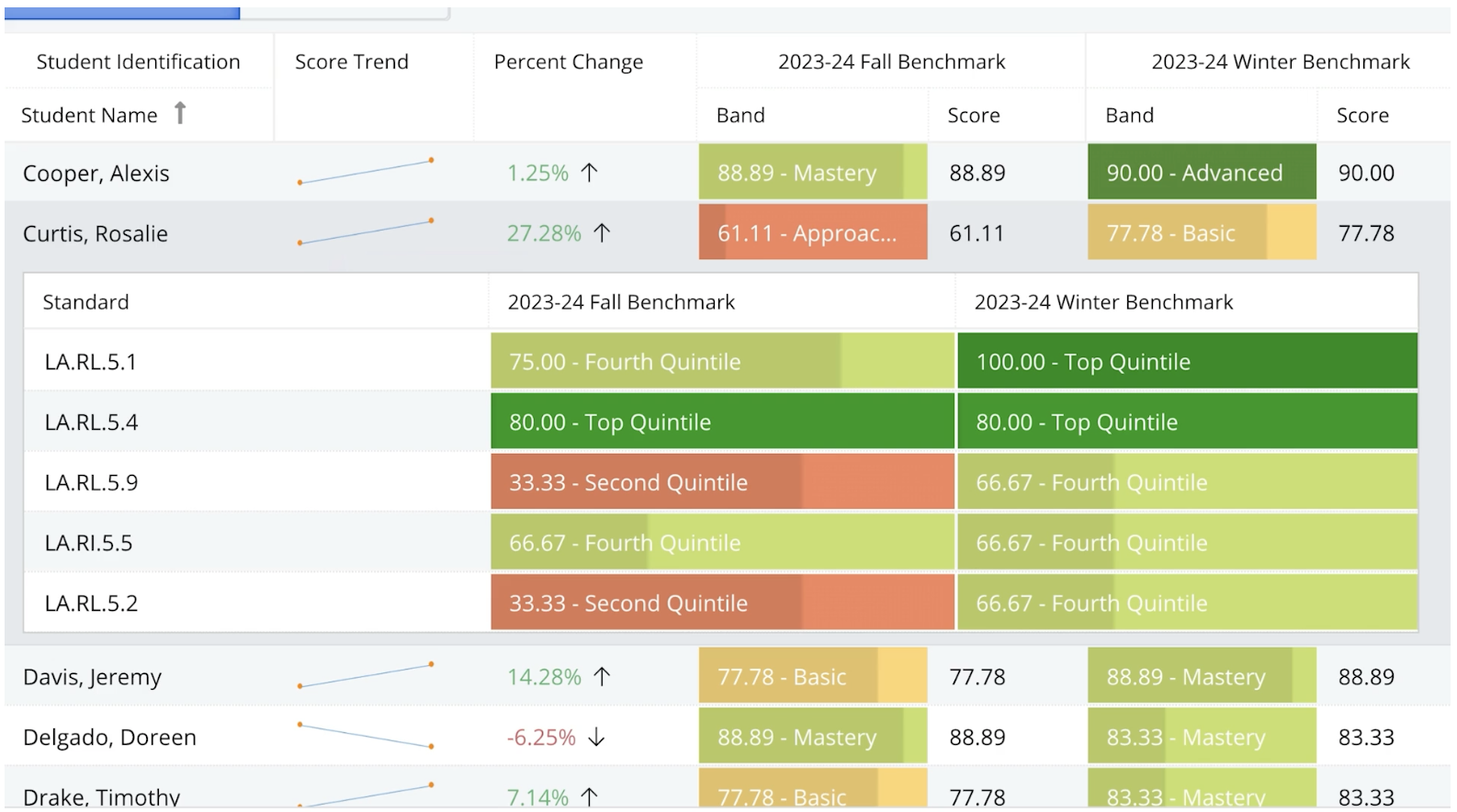The width and height of the screenshot is (1457, 812).
Task: Expand the Delgado, Doreen student row
Action: 109,737
